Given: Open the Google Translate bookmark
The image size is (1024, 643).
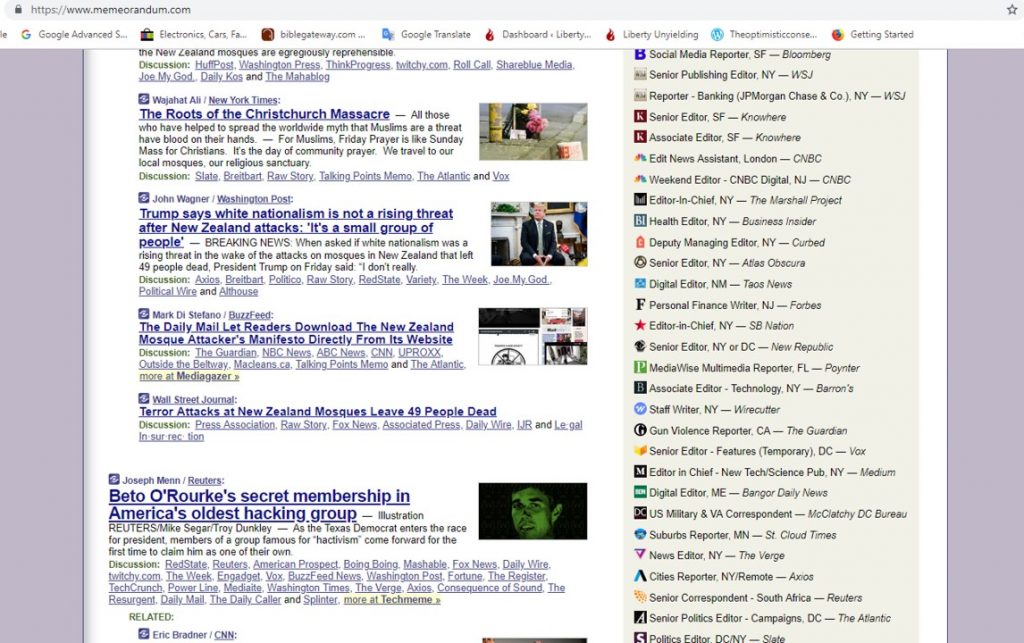Looking at the screenshot, I should 426,35.
